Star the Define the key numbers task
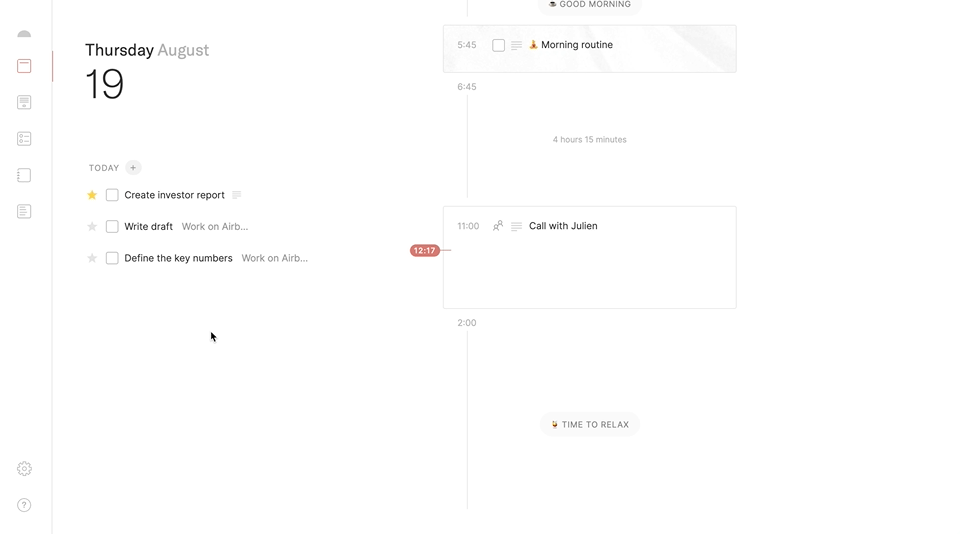Image resolution: width=960 pixels, height=534 pixels. pos(92,258)
